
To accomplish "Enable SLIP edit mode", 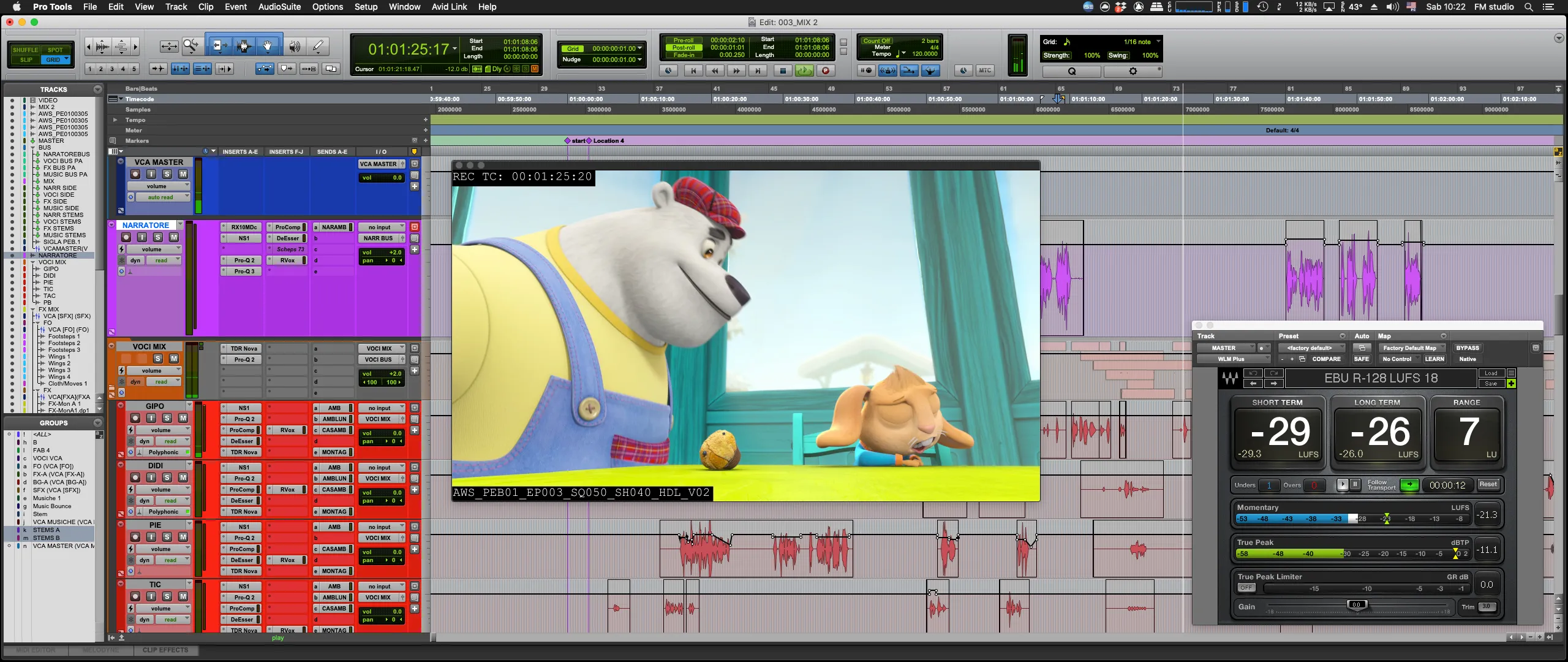I will point(26,59).
